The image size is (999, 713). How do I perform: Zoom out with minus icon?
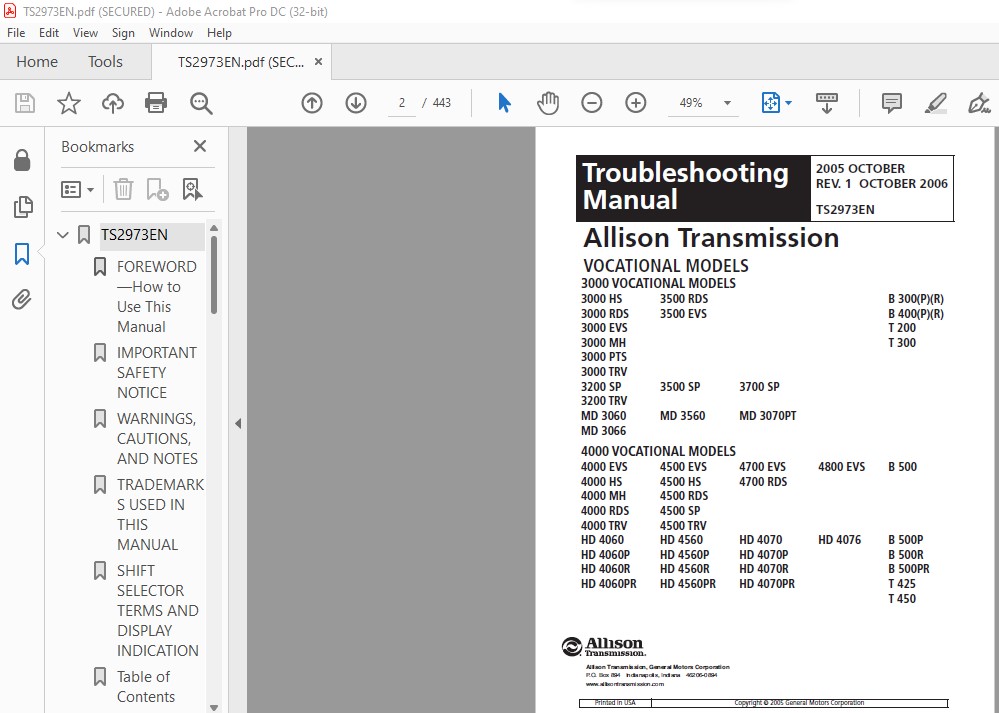pos(591,103)
